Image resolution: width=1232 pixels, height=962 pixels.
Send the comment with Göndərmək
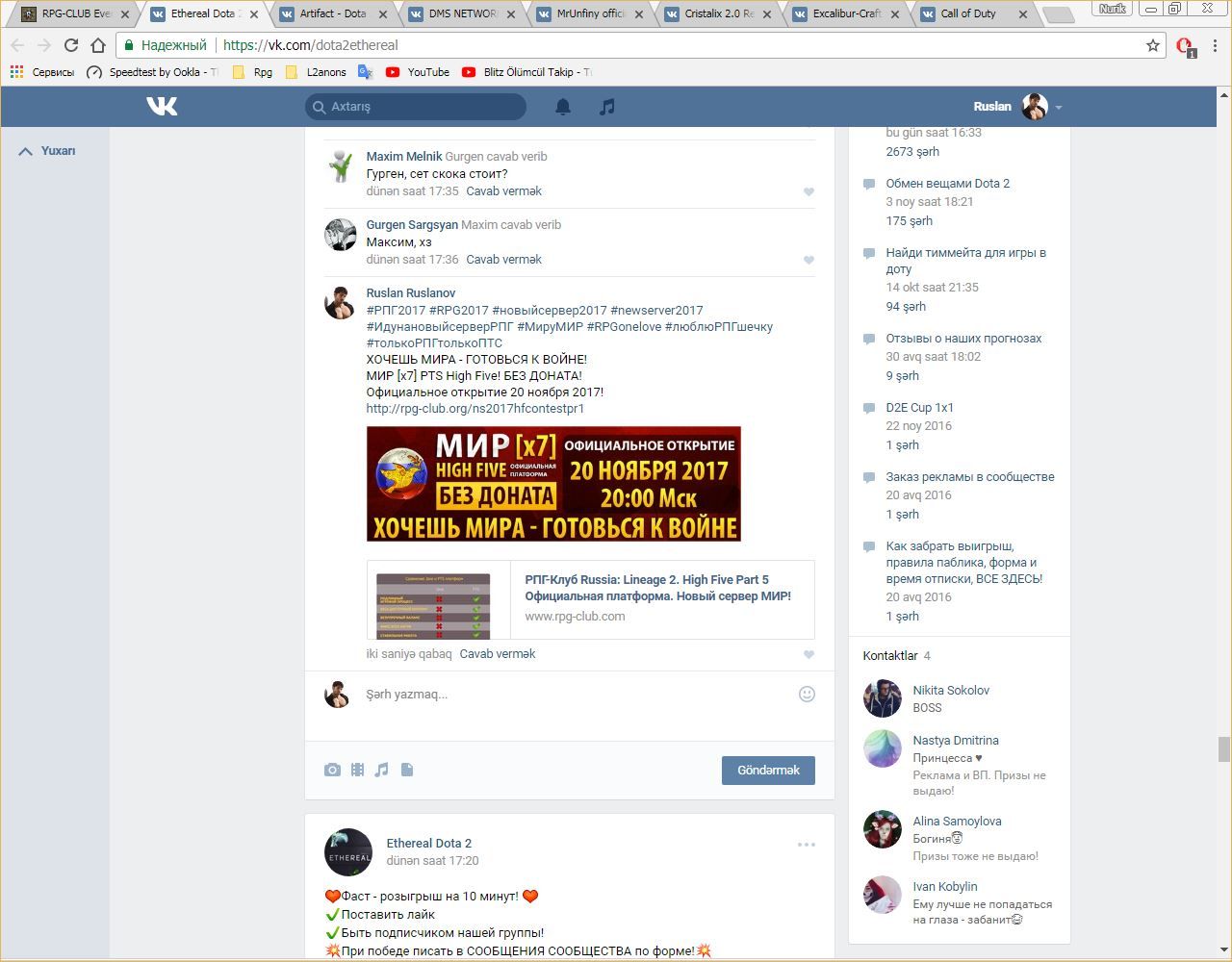click(x=768, y=770)
